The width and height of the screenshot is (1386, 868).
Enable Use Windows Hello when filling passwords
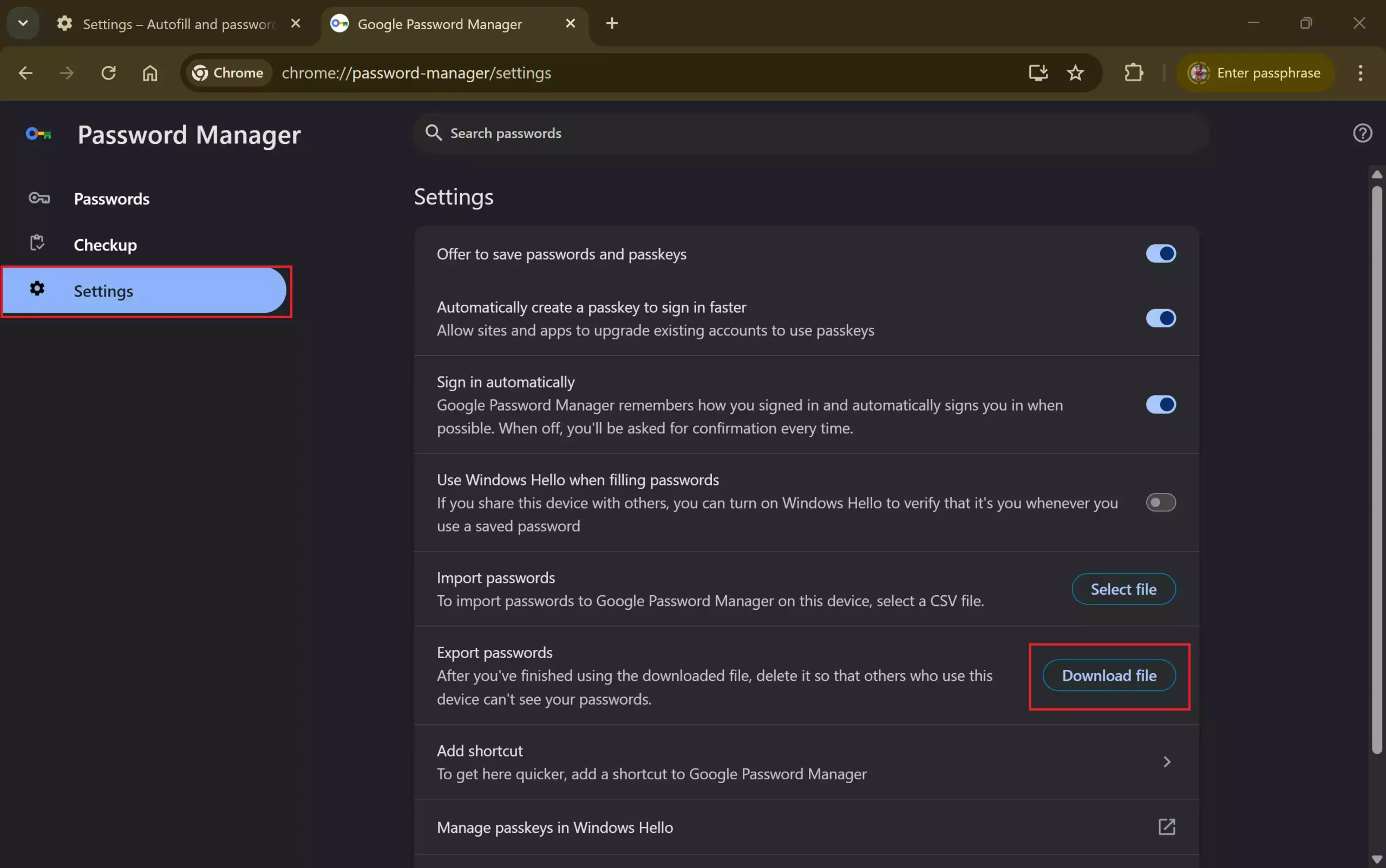[1161, 502]
